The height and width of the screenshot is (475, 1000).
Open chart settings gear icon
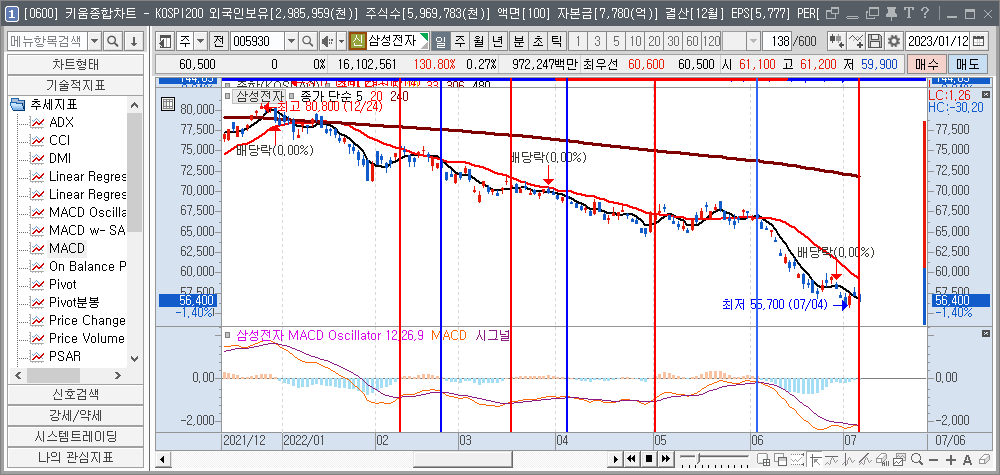894,41
